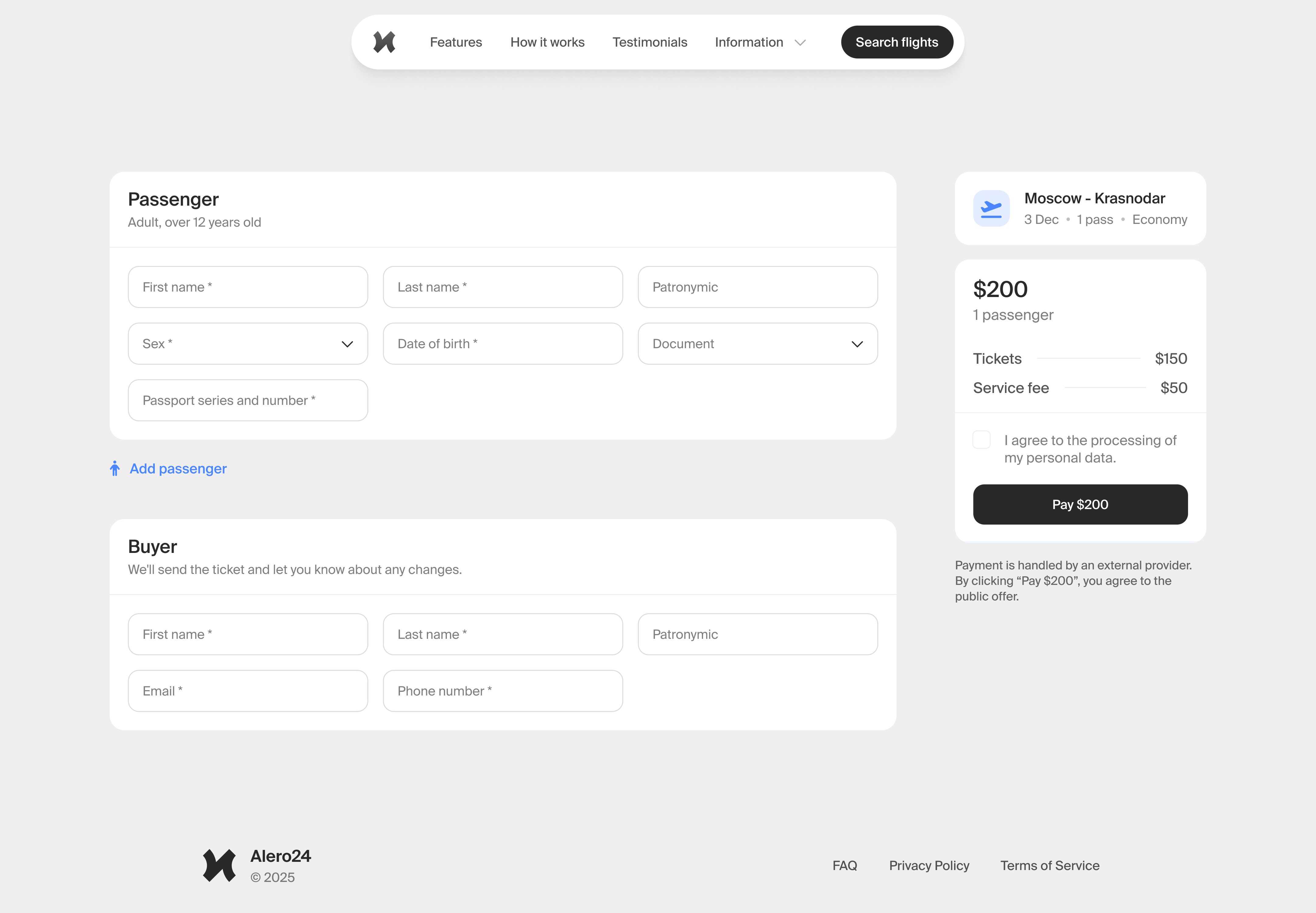Focus the Passenger First name field
The image size is (1316, 913).
(248, 287)
